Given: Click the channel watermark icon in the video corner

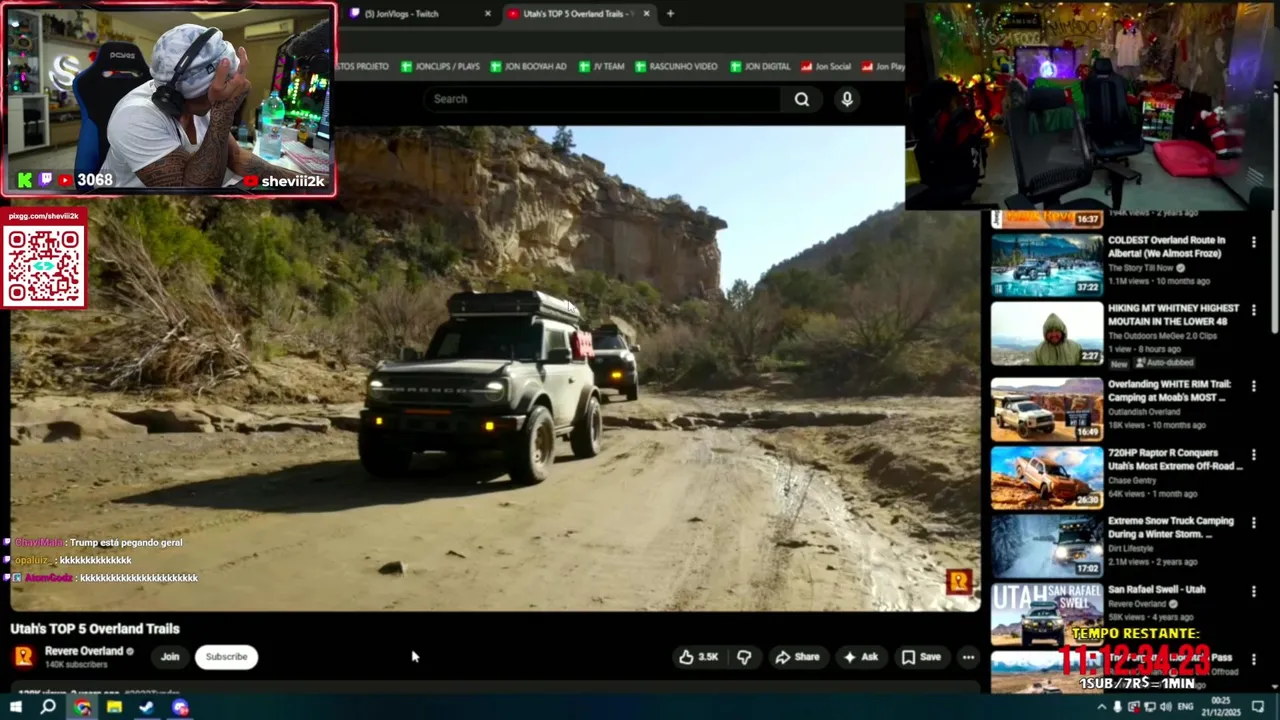Looking at the screenshot, I should (x=959, y=581).
